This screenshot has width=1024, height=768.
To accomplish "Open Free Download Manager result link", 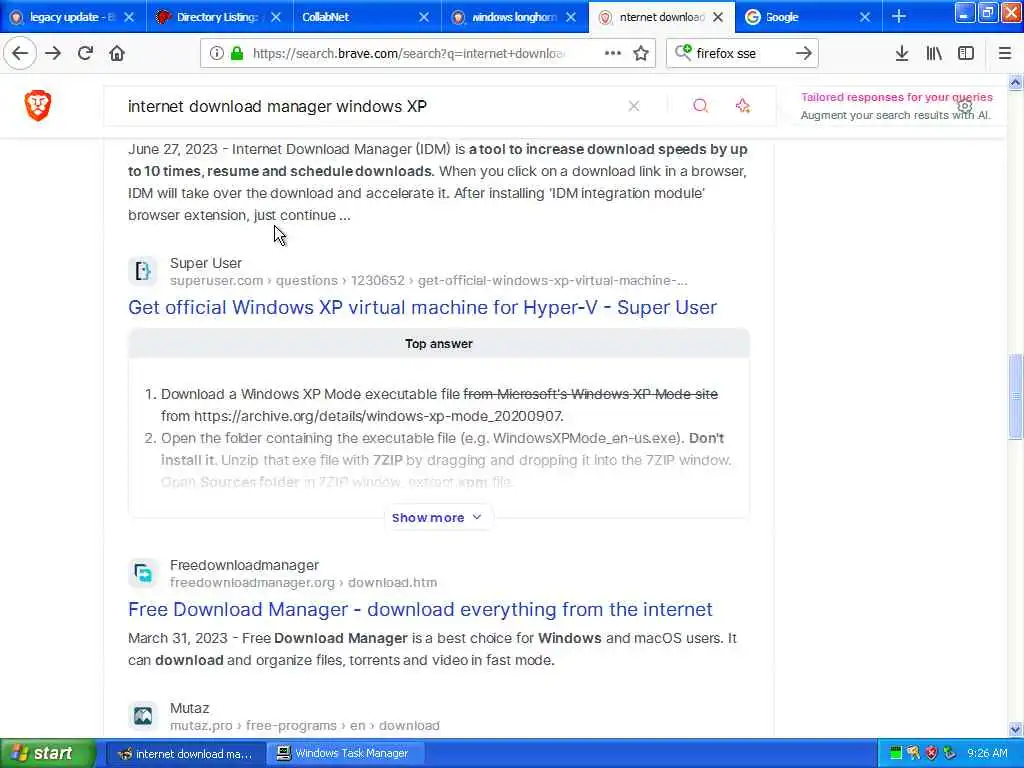I will coord(420,609).
